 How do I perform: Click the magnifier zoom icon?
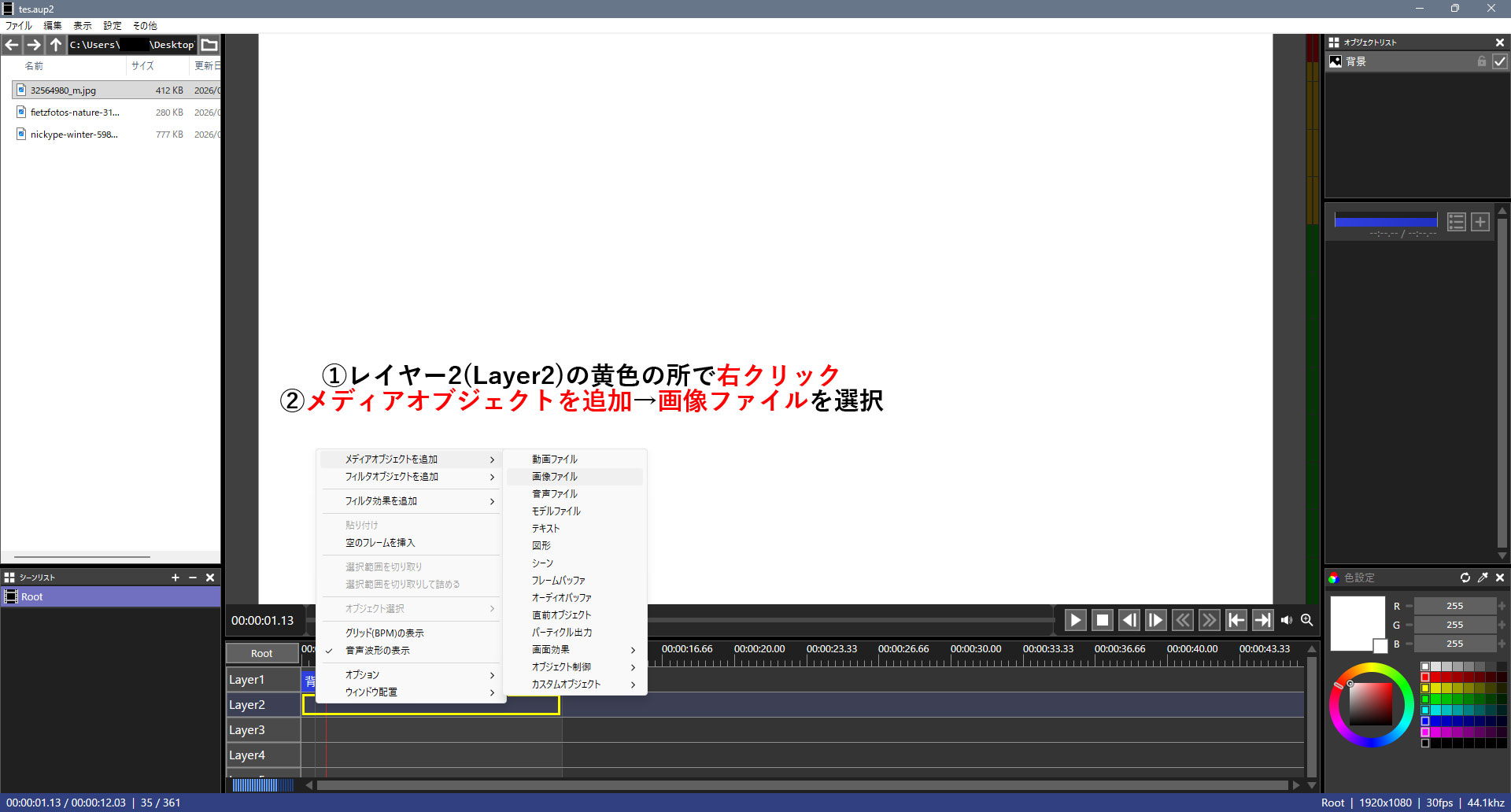tap(1307, 620)
